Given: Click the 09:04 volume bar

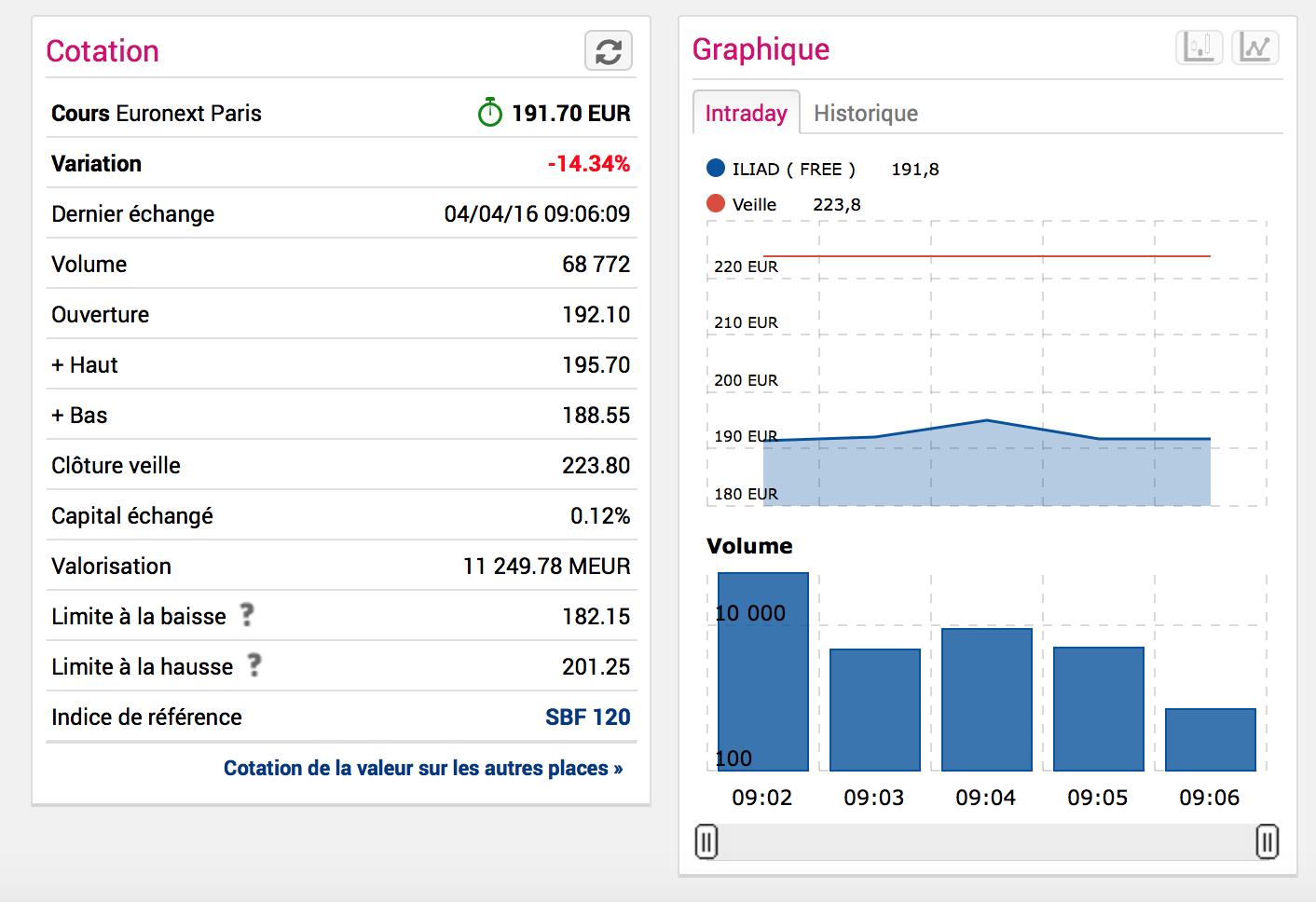Looking at the screenshot, I should (x=986, y=699).
